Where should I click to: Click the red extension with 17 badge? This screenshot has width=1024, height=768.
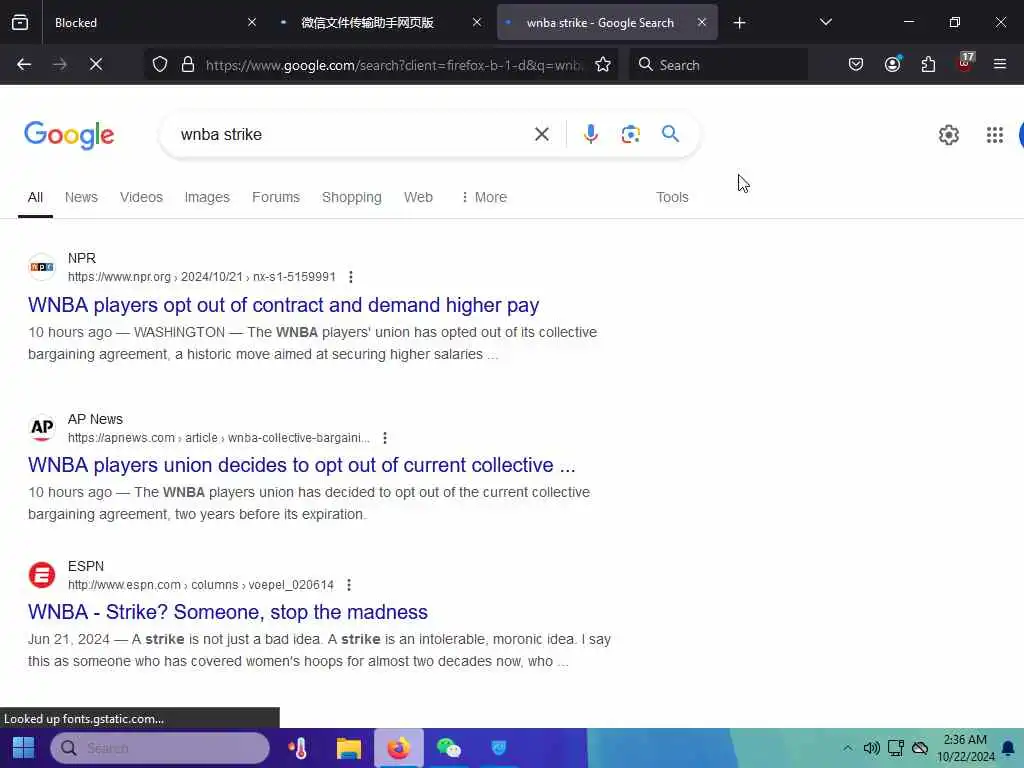pos(965,63)
